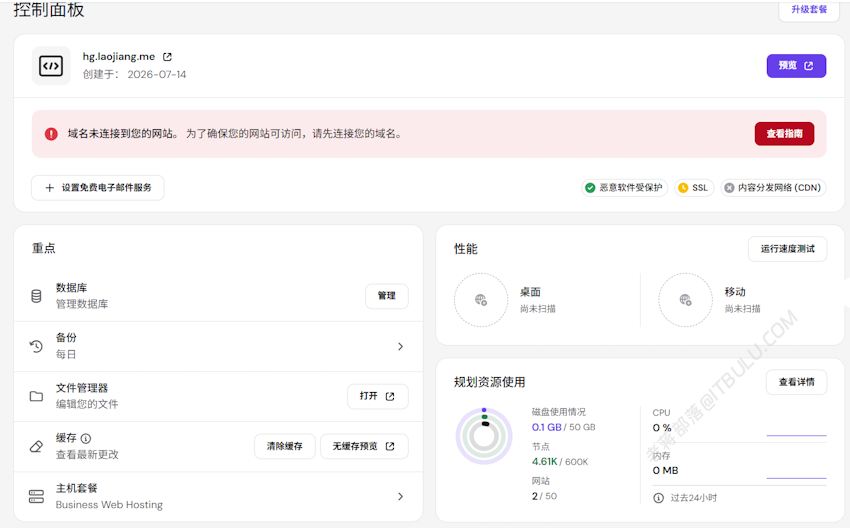The image size is (850, 528).
Task: Click the 移动 performance label
Action: (735, 292)
